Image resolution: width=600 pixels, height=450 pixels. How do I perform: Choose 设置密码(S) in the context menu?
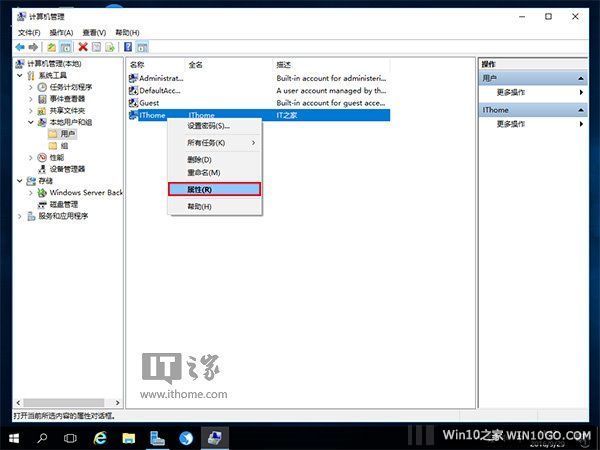tap(209, 126)
